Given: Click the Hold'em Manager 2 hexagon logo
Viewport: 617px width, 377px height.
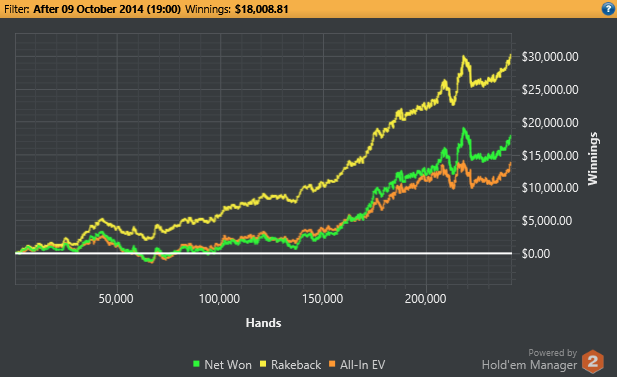Looking at the screenshot, I should (593, 361).
